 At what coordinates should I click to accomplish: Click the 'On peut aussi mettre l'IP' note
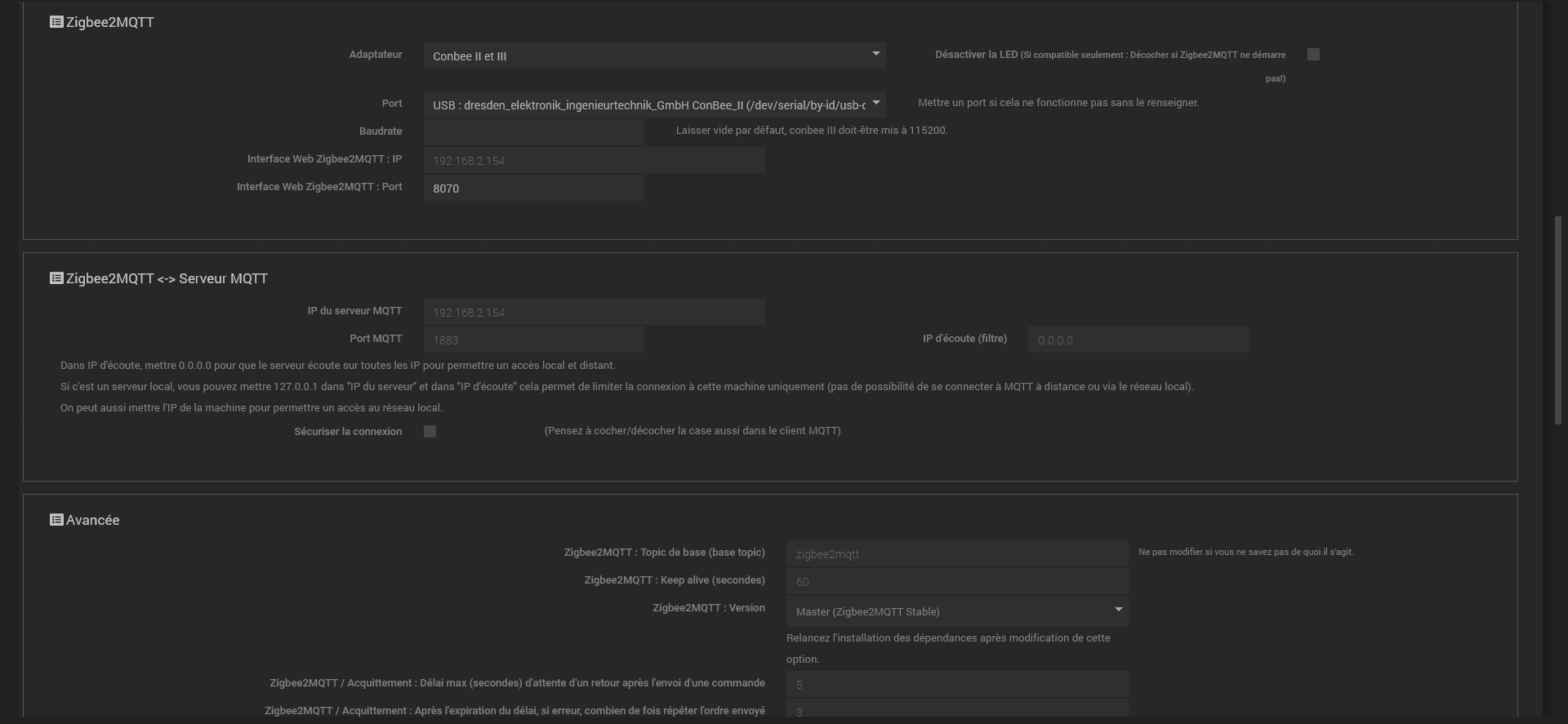[x=252, y=408]
